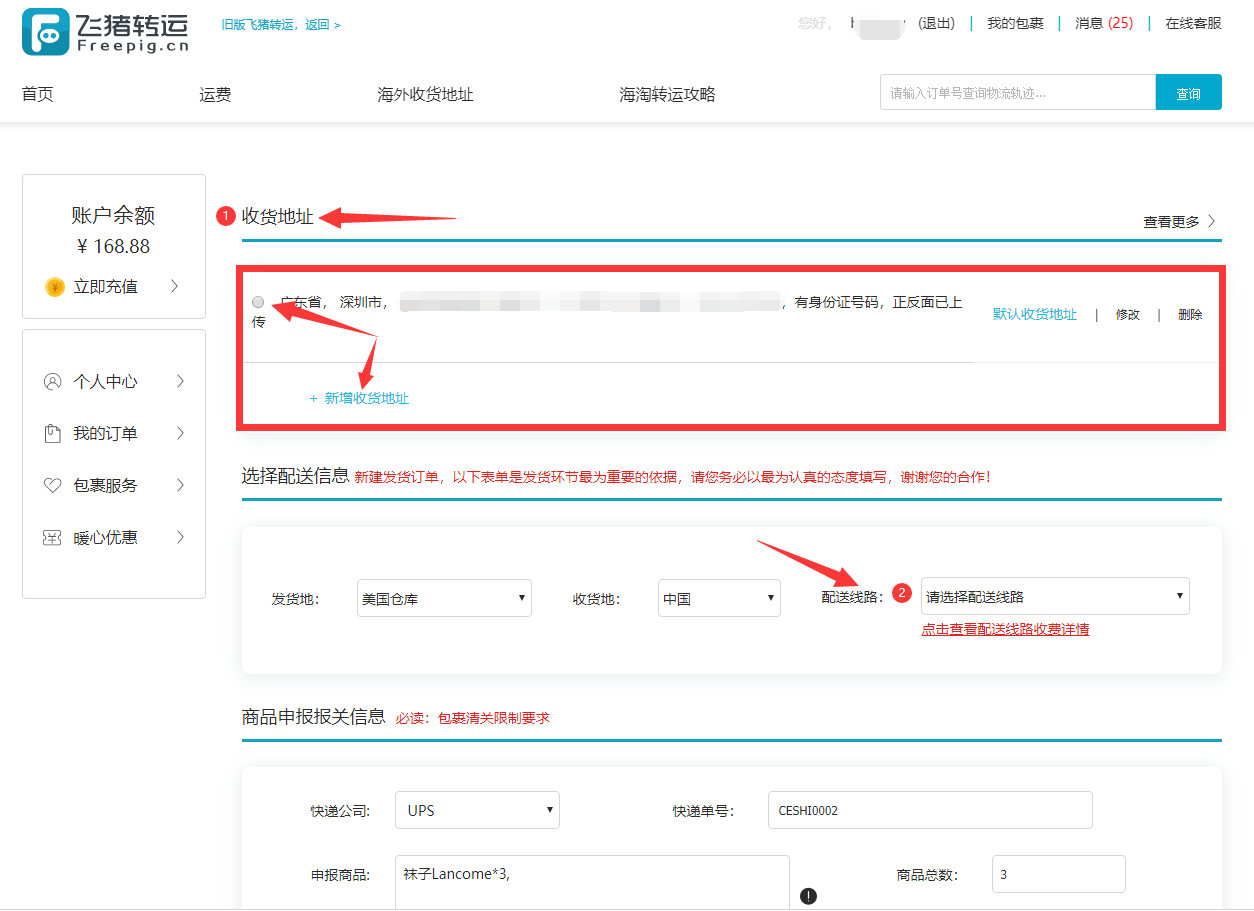Click the My Orders clipboard icon
The image size is (1254, 911).
52,434
